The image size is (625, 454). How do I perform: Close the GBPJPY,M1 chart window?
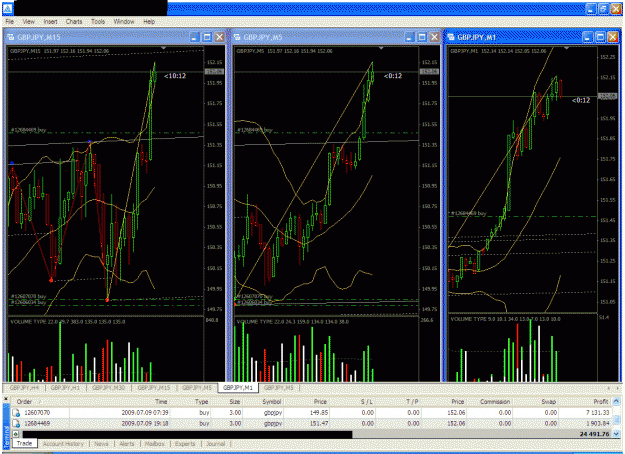click(x=613, y=37)
